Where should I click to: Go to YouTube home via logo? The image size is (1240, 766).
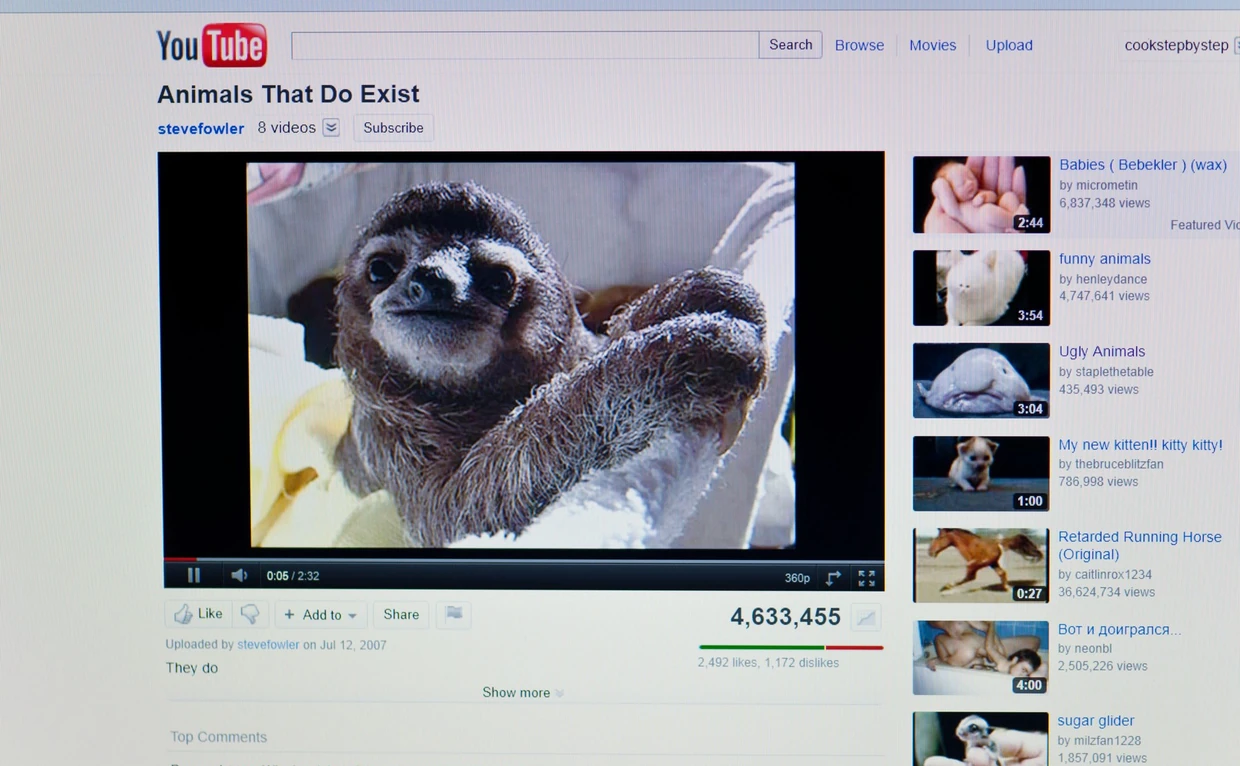tap(212, 46)
